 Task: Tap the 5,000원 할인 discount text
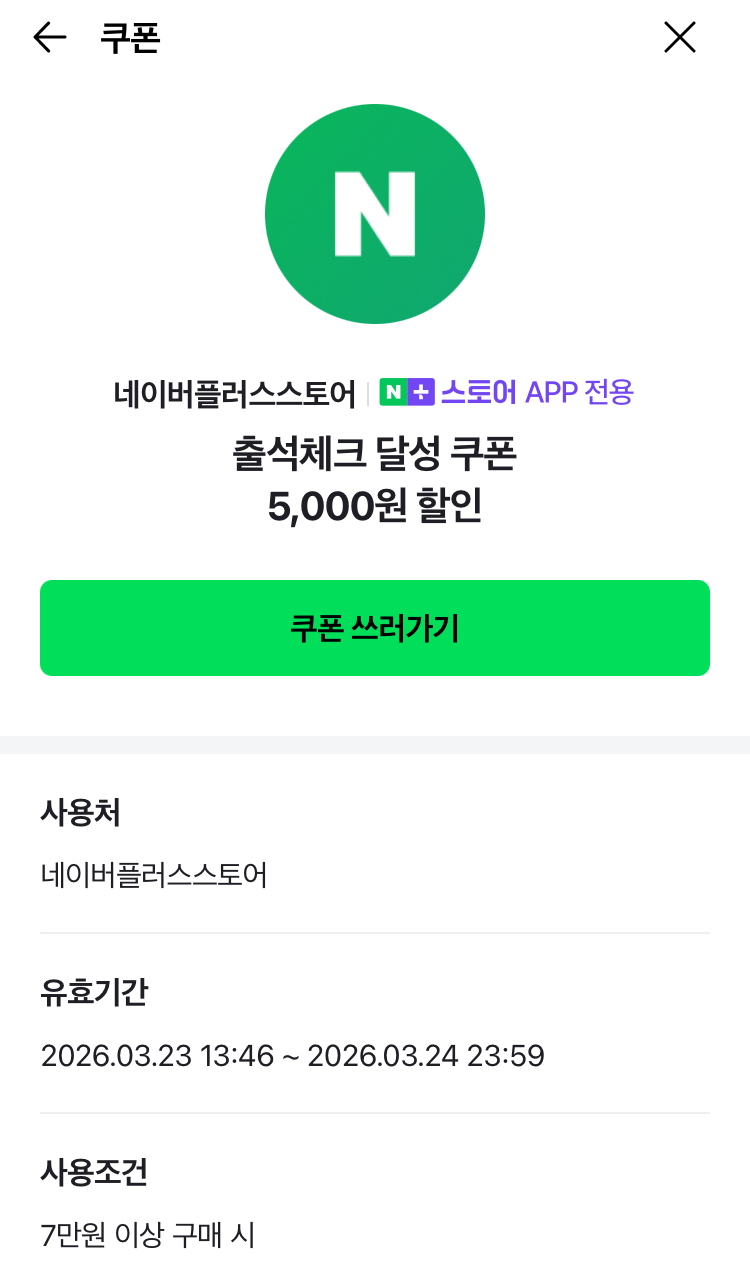pyautogui.click(x=375, y=508)
